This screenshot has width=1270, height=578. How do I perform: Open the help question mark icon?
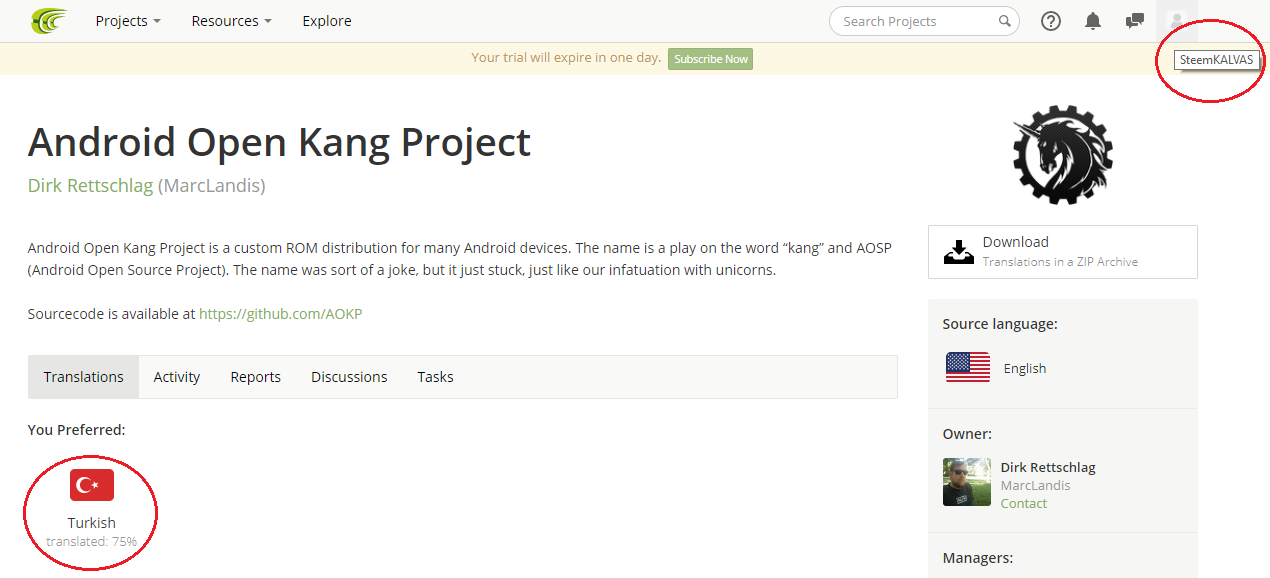pos(1051,21)
